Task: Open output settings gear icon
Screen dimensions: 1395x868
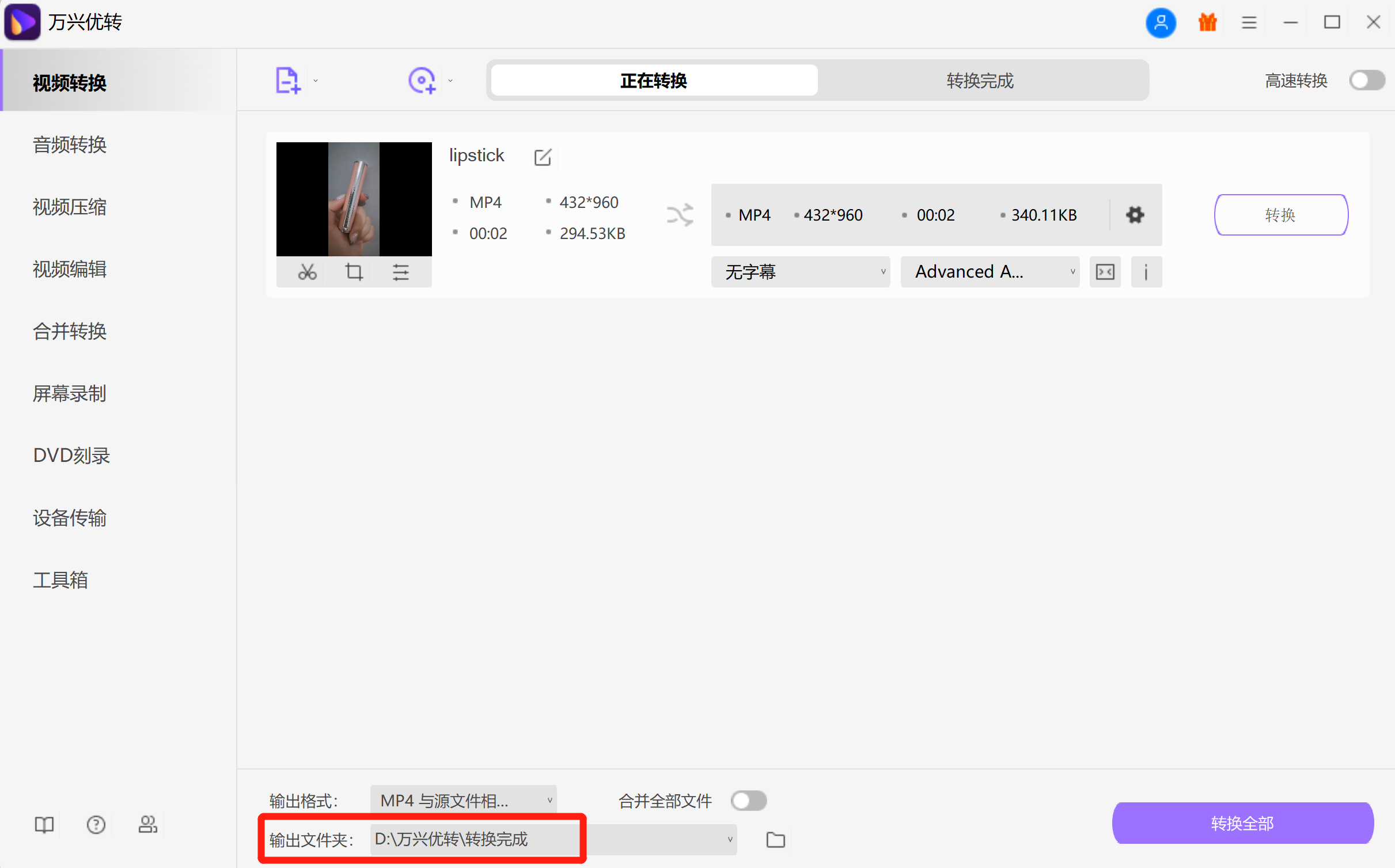Action: coord(1135,215)
